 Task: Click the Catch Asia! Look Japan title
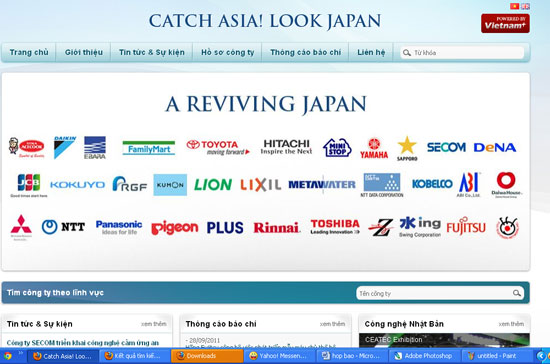[x=265, y=21]
